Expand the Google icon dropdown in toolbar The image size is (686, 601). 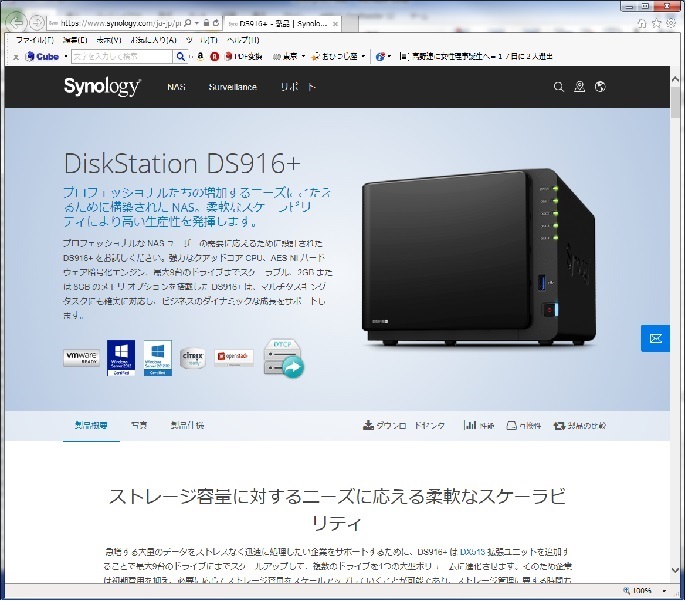[x=389, y=56]
